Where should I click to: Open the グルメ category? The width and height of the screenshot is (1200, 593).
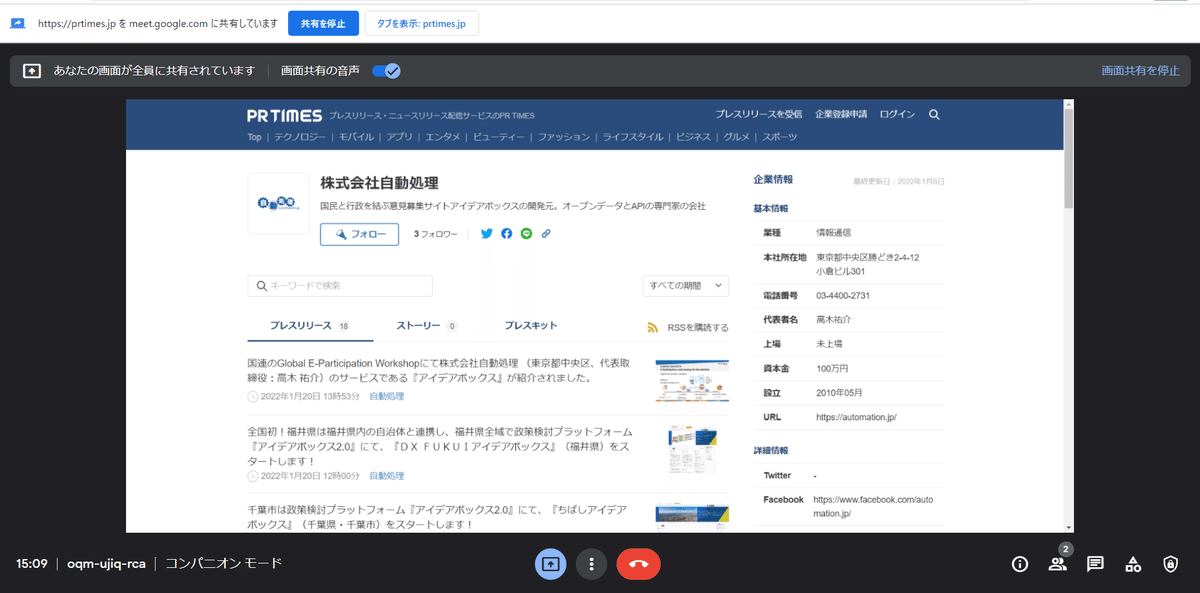point(737,137)
